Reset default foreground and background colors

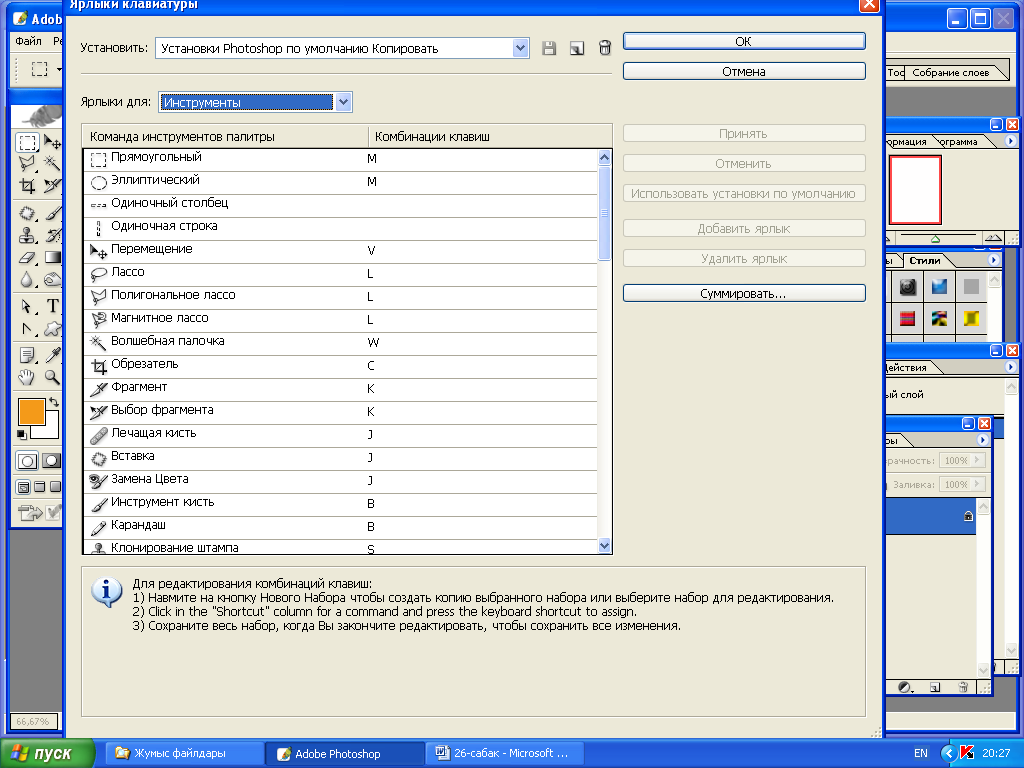tap(22, 434)
